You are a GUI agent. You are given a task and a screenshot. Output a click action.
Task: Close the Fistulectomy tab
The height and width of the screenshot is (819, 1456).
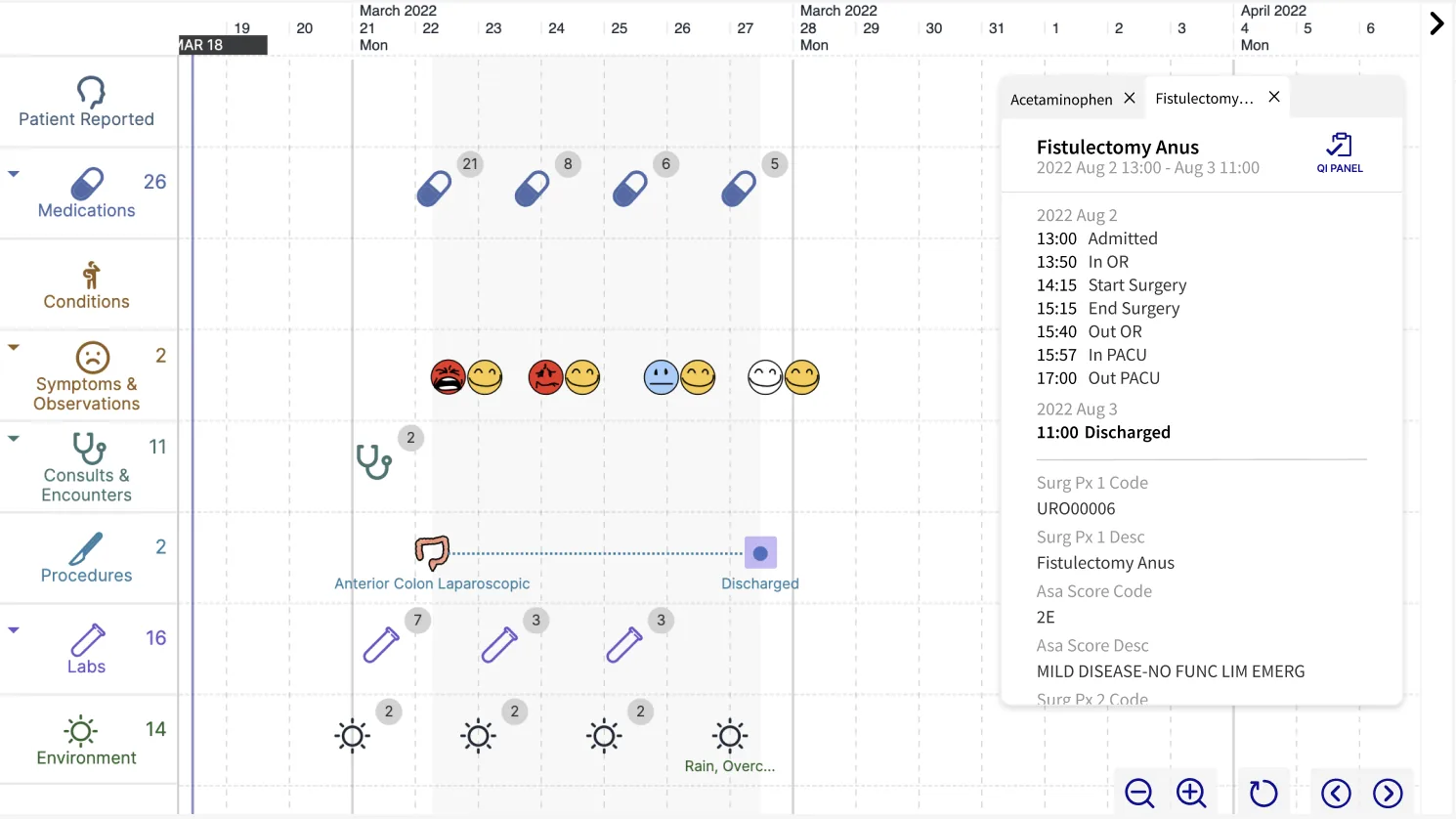[1274, 97]
